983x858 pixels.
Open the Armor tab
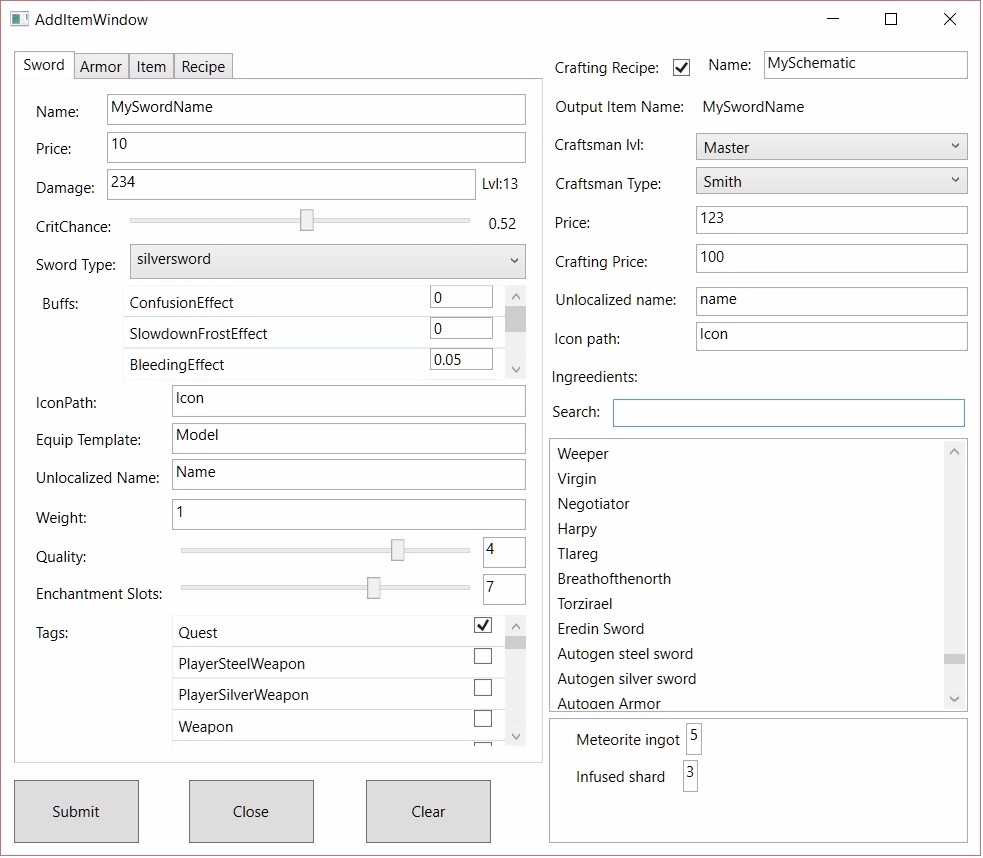point(101,66)
